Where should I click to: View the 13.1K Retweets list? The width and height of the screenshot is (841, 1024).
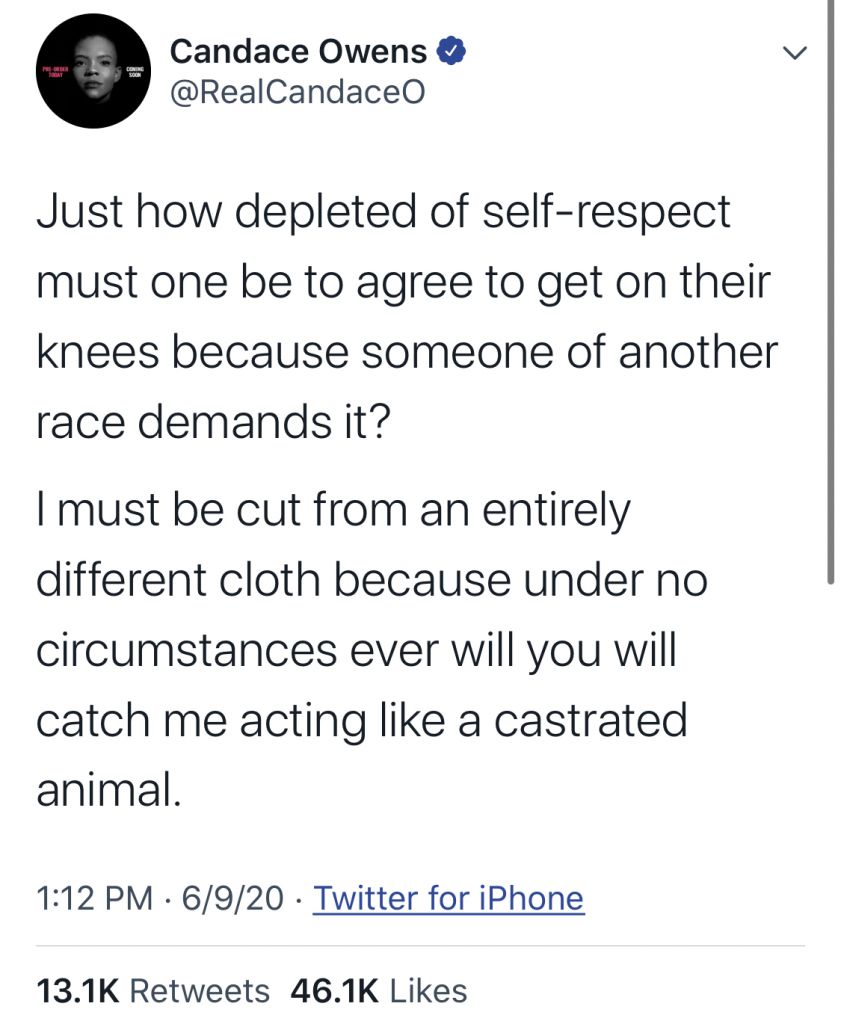click(153, 990)
